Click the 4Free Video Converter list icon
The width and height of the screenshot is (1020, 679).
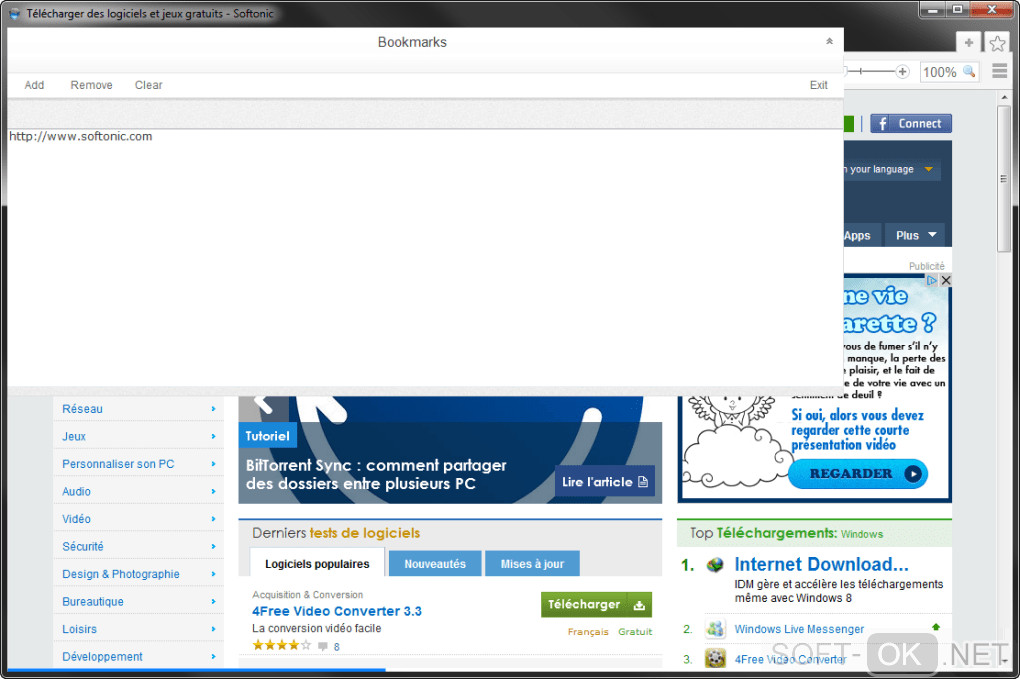coord(715,658)
